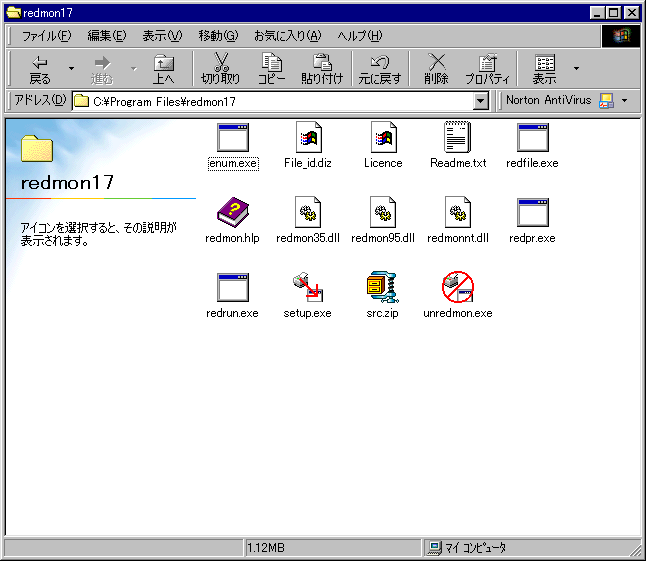Image resolution: width=646 pixels, height=561 pixels.
Task: Select the unredmon.exe uninstaller icon
Action: [x=458, y=287]
